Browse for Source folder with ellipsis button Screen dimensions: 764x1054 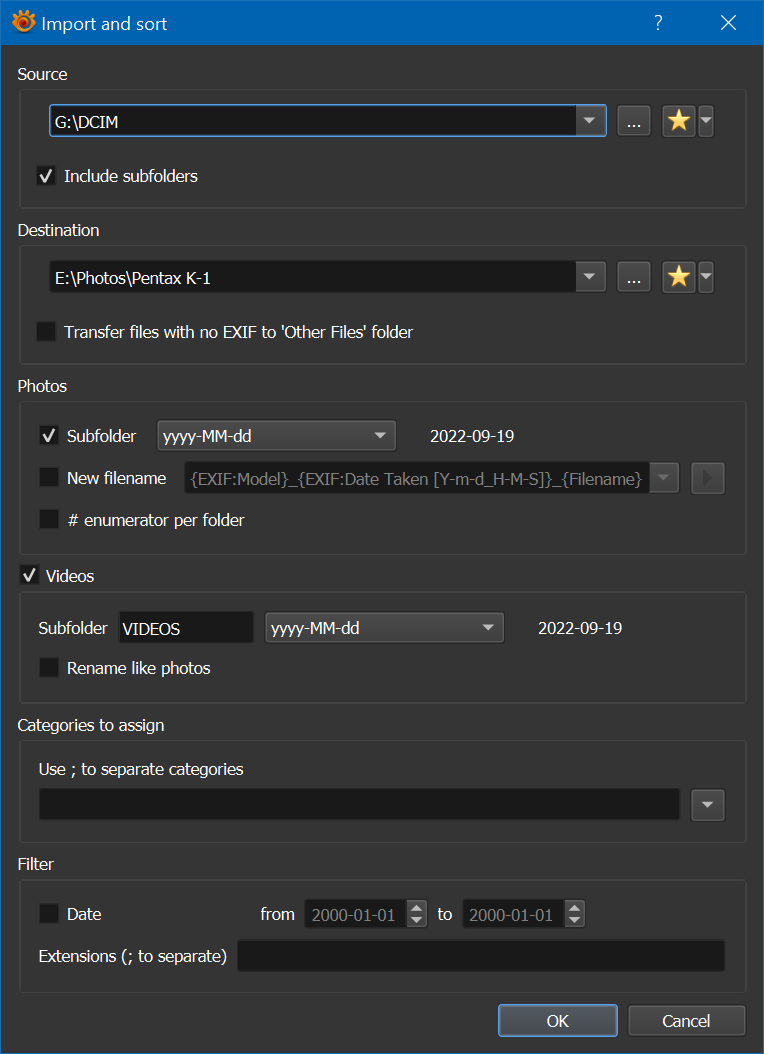(633, 121)
